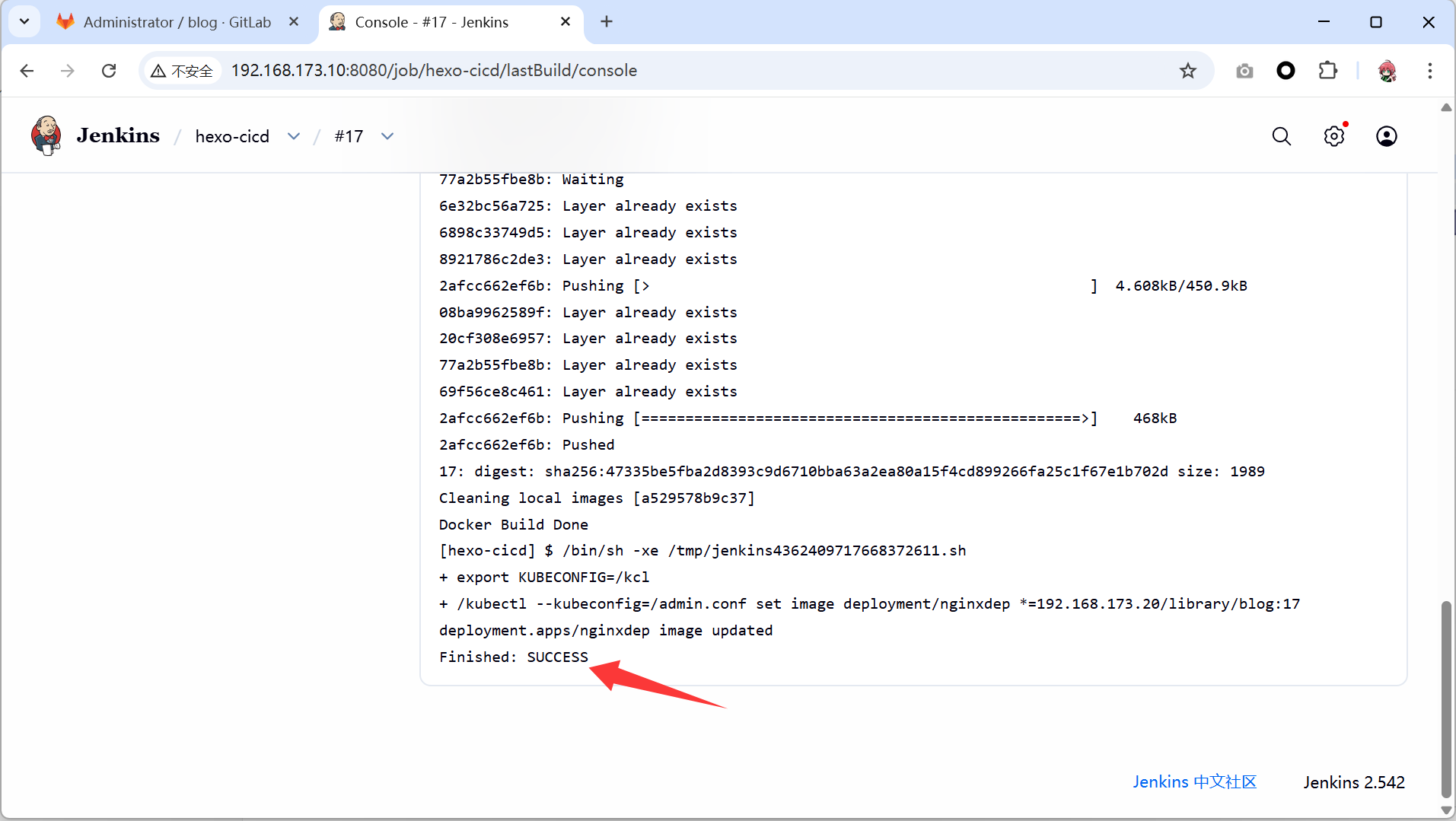This screenshot has width=1456, height=821.
Task: Open the Chrome profile avatar
Action: point(1387,71)
